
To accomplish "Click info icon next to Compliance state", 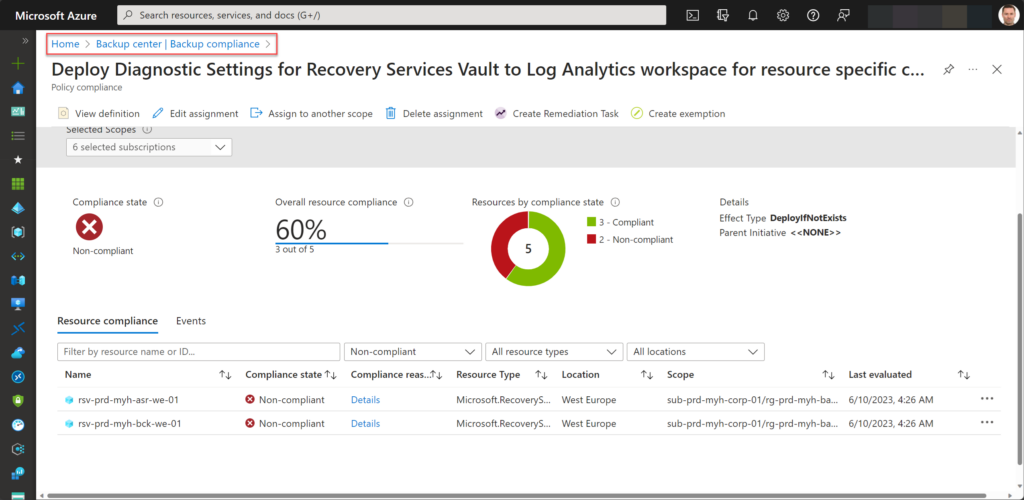I will point(158,202).
